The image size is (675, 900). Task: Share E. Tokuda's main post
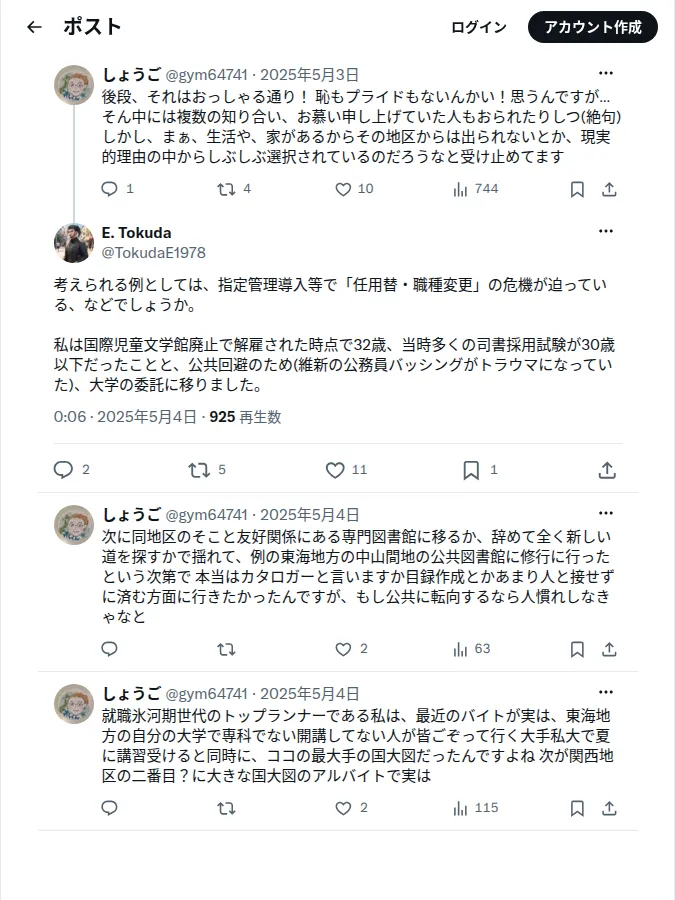pos(607,470)
